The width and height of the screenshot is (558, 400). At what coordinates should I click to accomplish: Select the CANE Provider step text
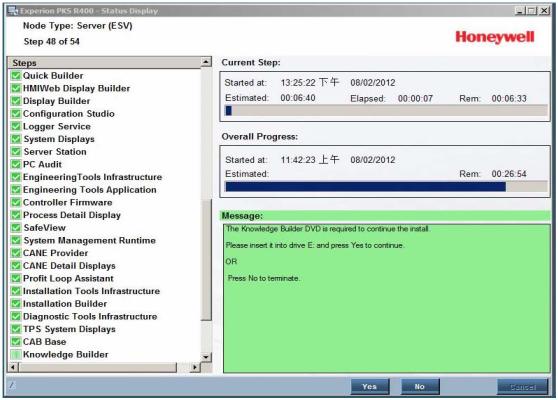tap(56, 253)
